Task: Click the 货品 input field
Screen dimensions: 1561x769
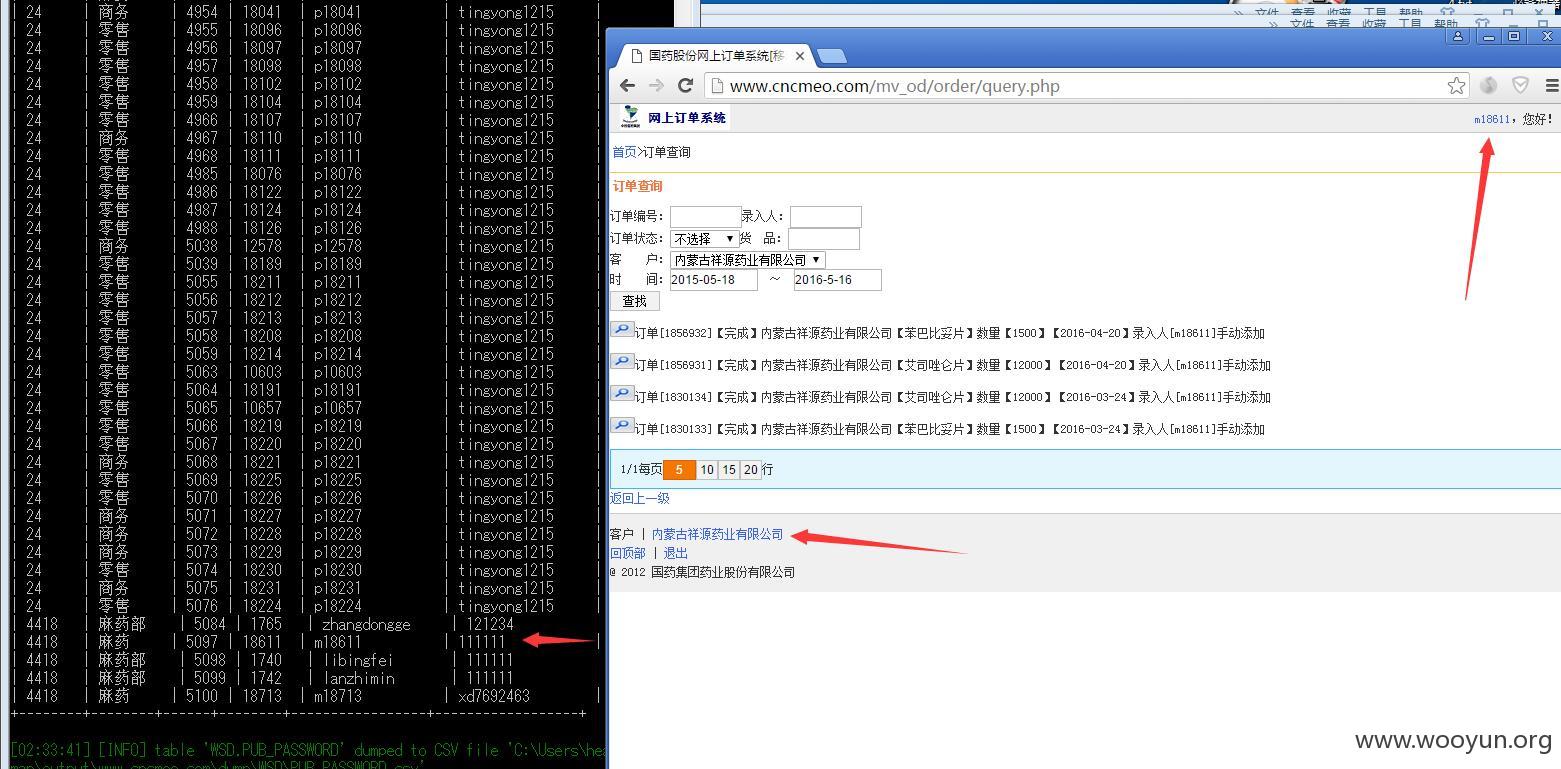Action: coord(824,239)
